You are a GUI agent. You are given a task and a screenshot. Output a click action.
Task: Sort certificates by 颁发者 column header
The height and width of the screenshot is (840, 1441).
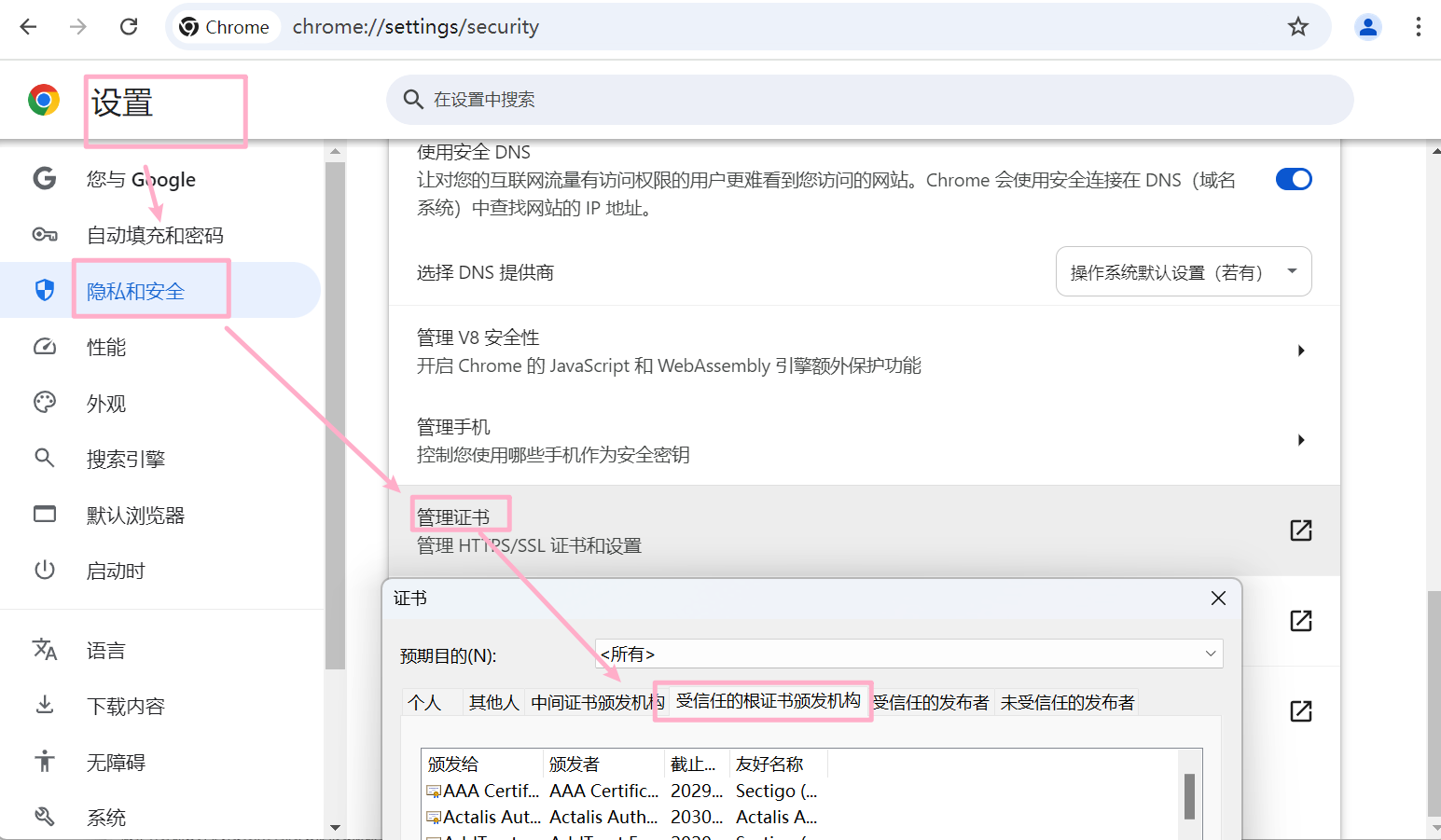click(603, 764)
